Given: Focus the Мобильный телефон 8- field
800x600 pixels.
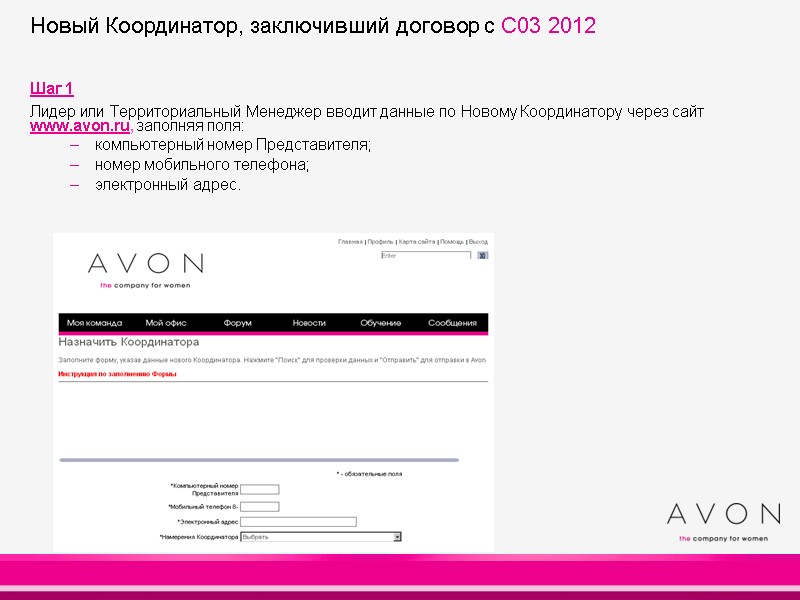Looking at the screenshot, I should (260, 507).
